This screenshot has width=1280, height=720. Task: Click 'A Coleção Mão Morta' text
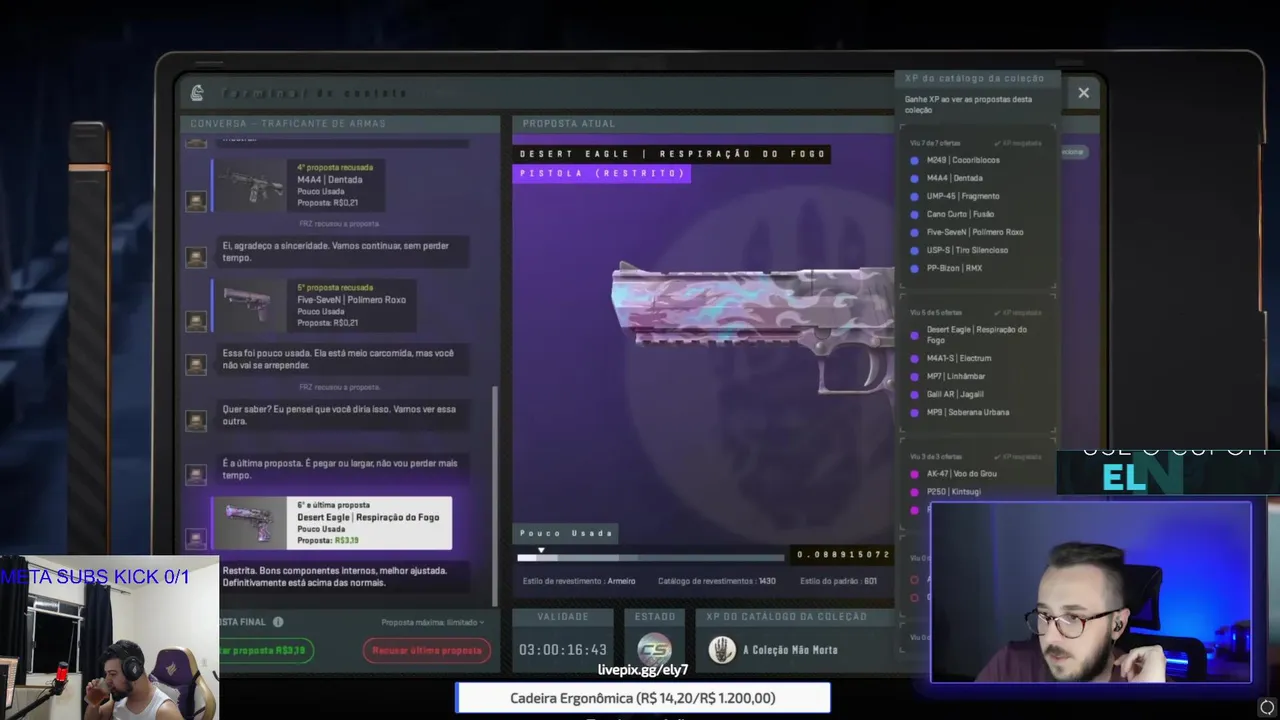point(790,650)
